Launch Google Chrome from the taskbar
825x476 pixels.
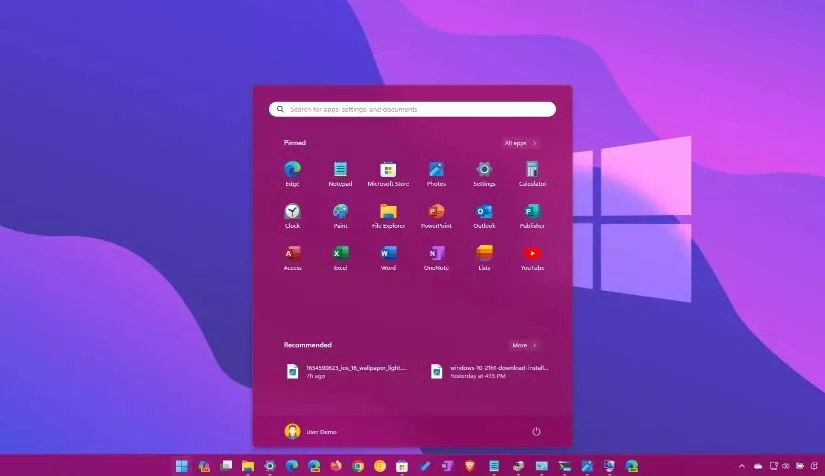(358, 466)
